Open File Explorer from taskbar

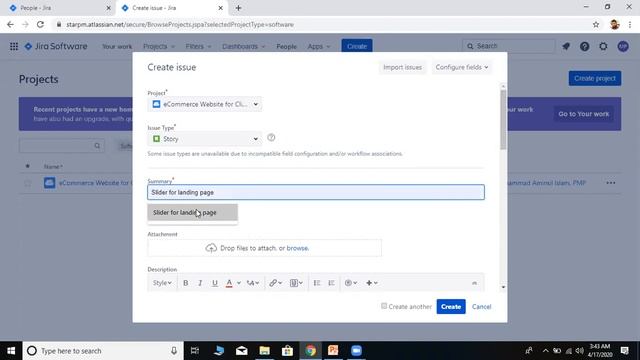click(x=264, y=351)
